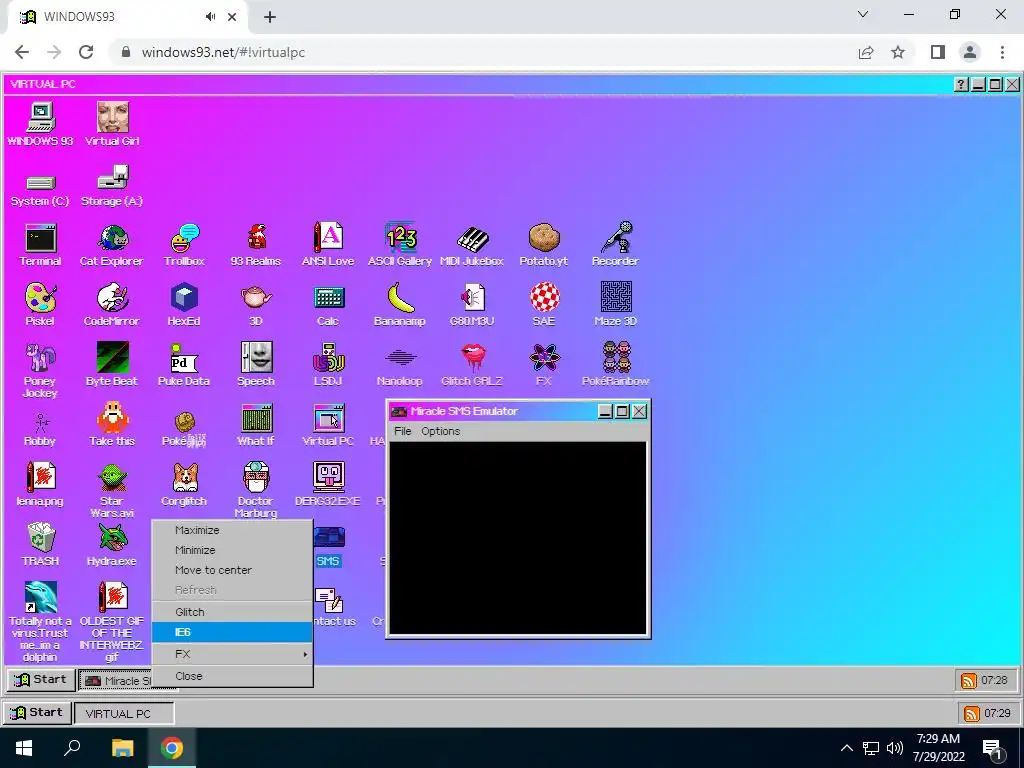Select IE6 in the context menu
The width and height of the screenshot is (1024, 768).
pyautogui.click(x=232, y=632)
